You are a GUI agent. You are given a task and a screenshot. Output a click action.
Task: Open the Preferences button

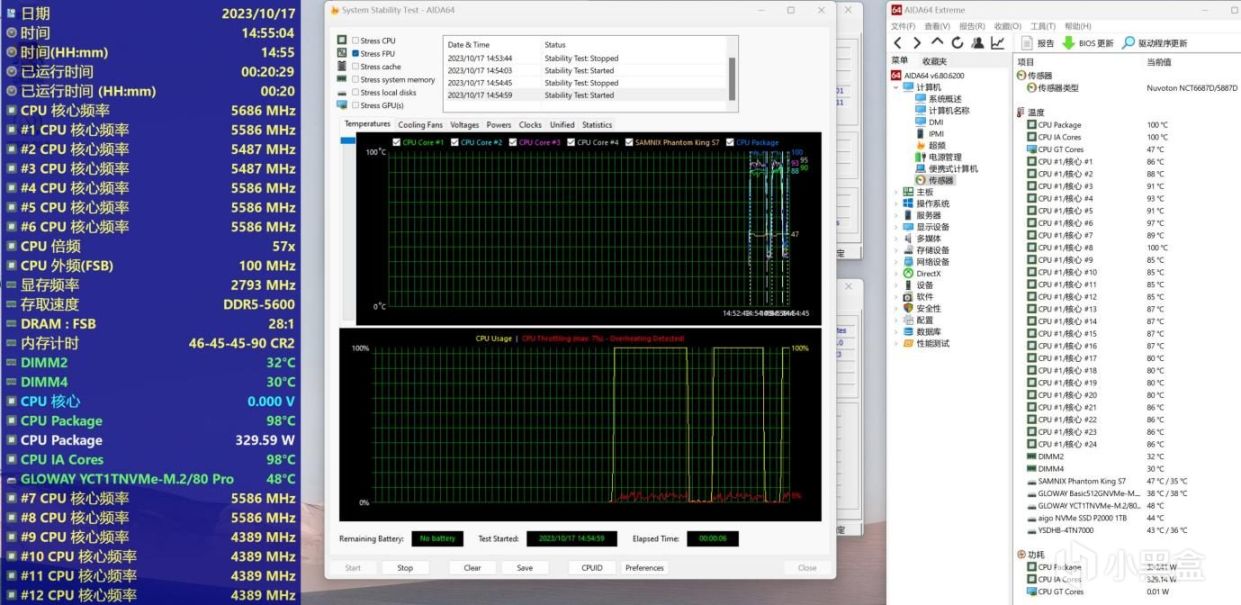[x=644, y=568]
